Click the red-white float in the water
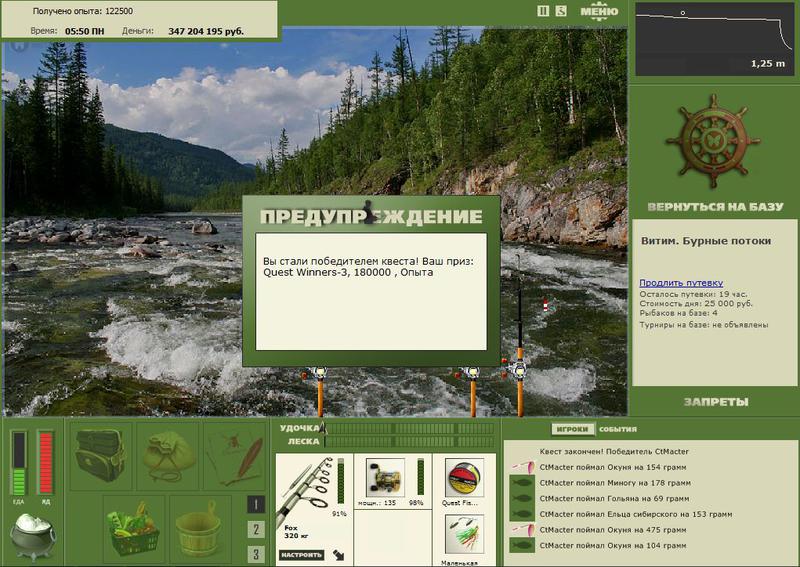The height and width of the screenshot is (567, 800). (x=545, y=305)
